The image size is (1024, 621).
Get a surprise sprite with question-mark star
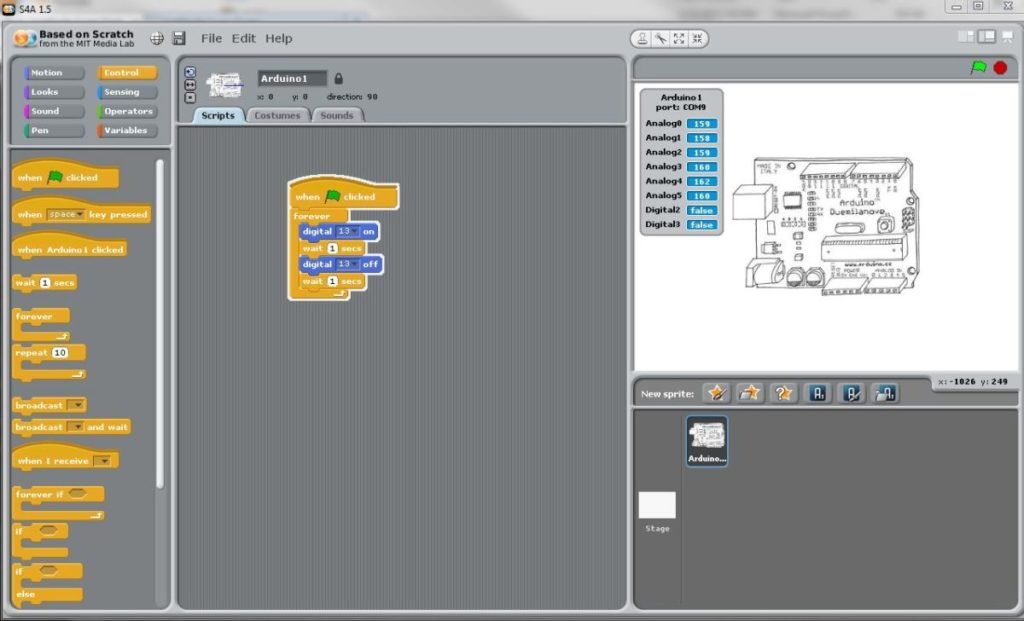(784, 393)
